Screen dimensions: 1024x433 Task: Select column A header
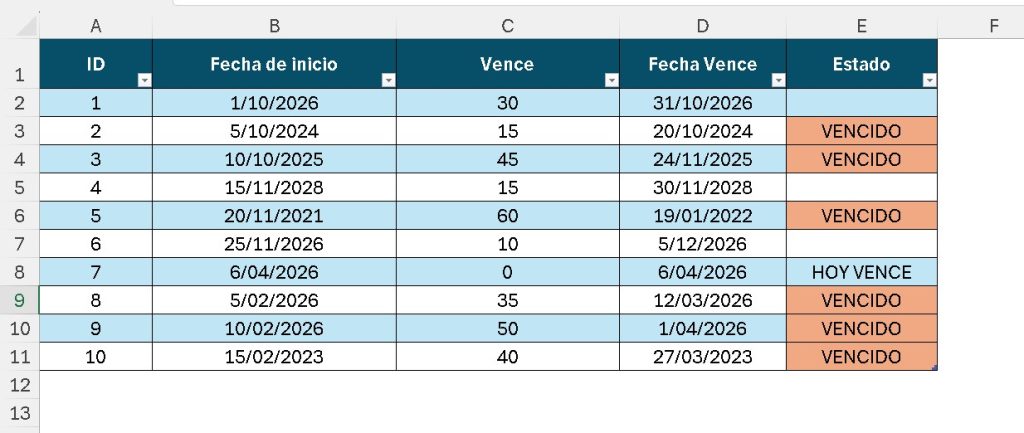click(x=96, y=26)
